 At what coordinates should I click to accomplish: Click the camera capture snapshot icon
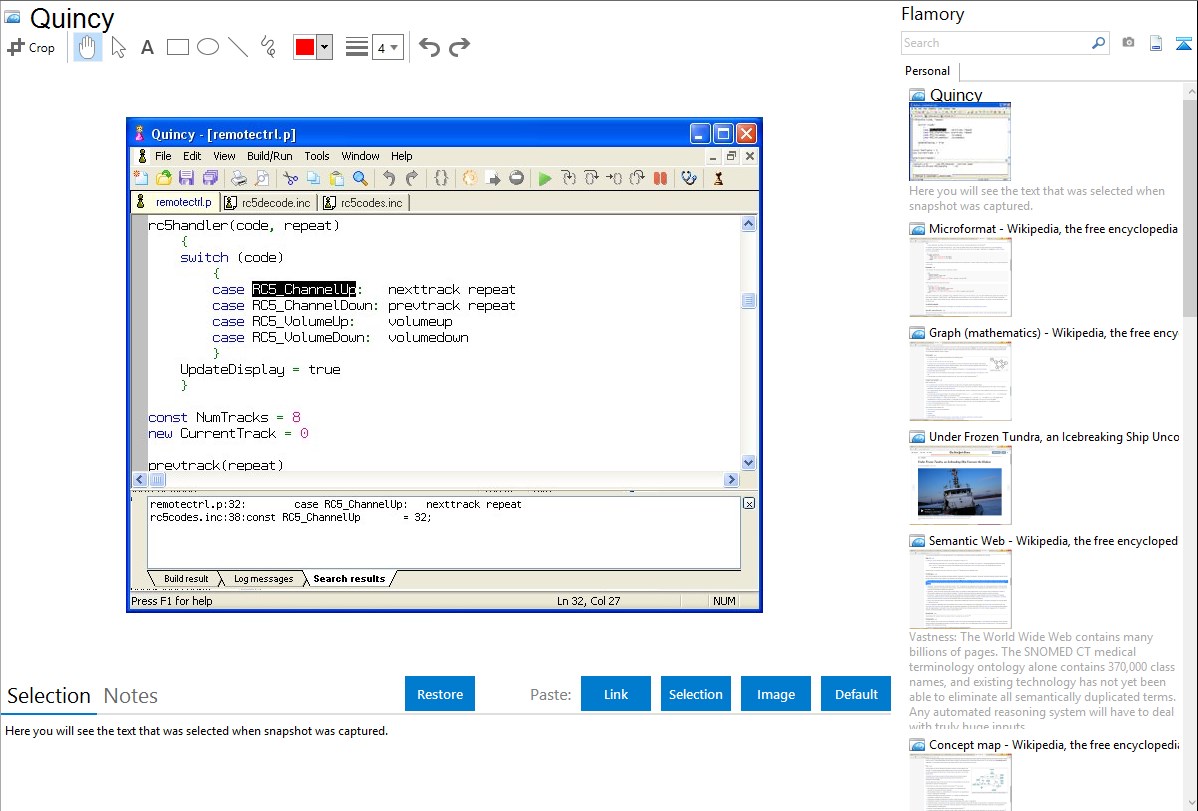1128,43
